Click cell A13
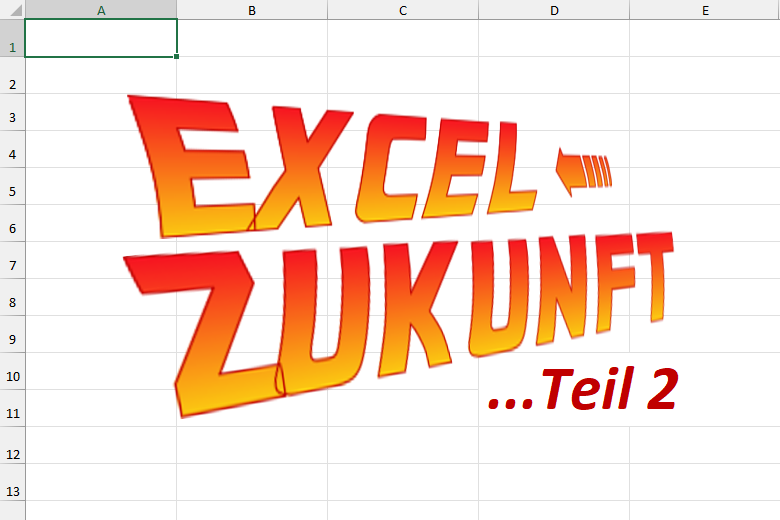This screenshot has width=780, height=520. point(101,482)
